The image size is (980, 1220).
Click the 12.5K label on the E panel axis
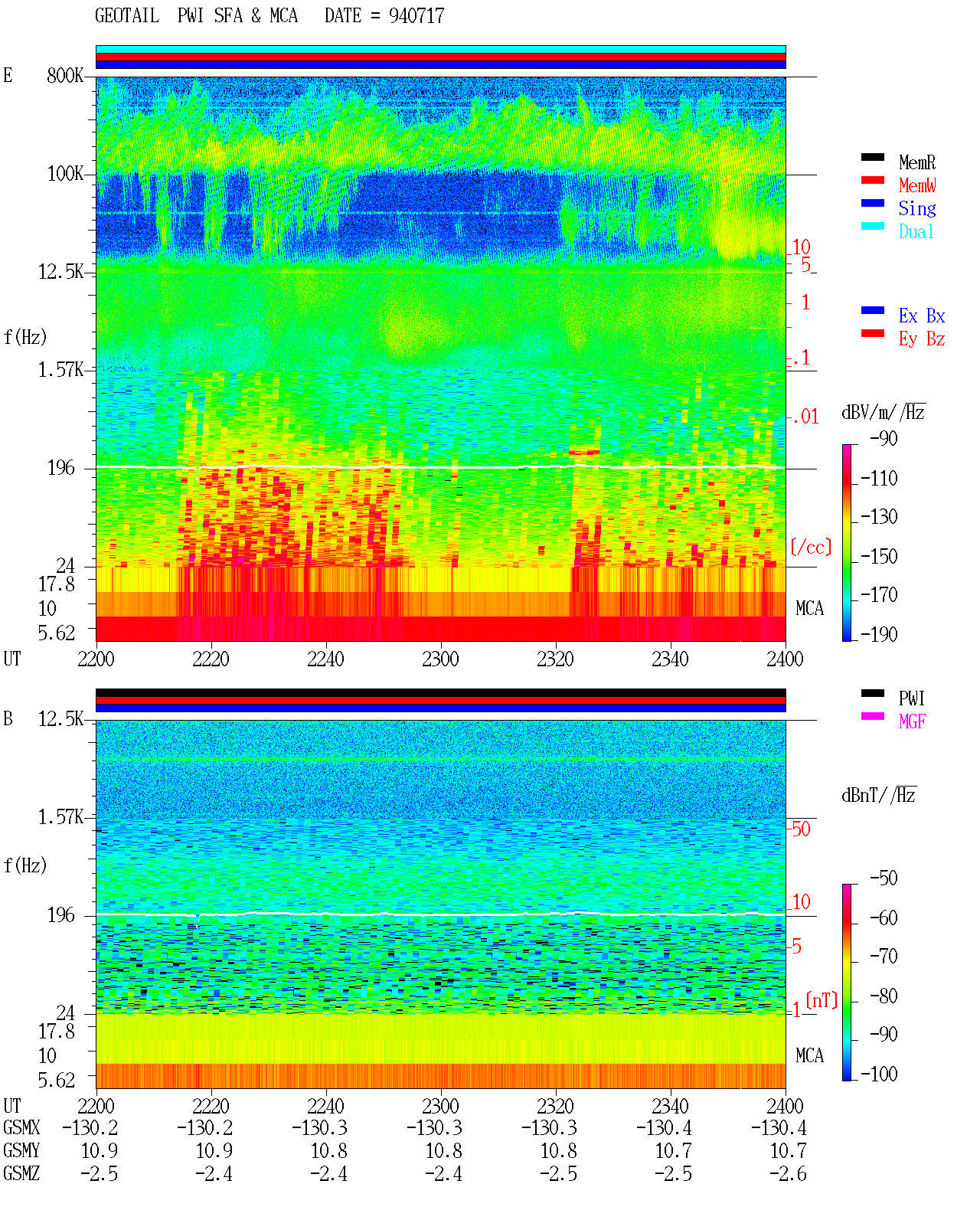(x=60, y=272)
